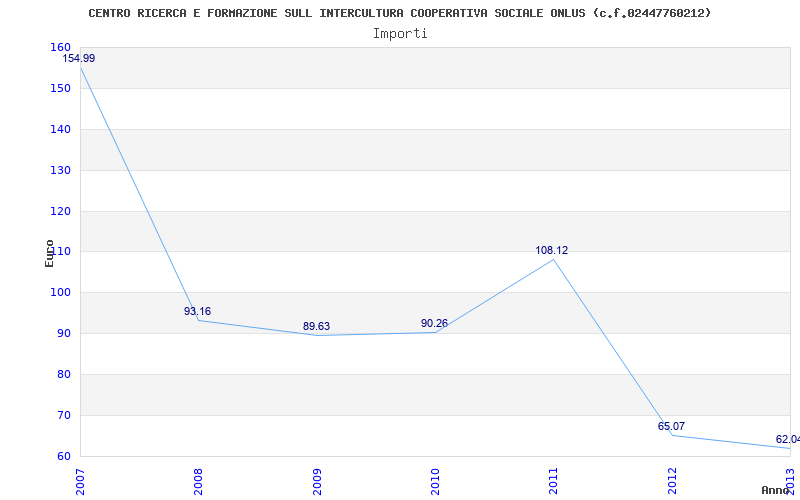Click the 90 y-axis tick label
The height and width of the screenshot is (500, 800).
coord(64,334)
